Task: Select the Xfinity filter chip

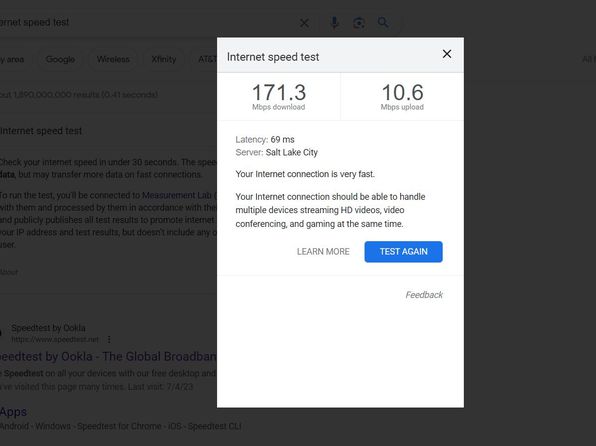Action: click(x=163, y=59)
